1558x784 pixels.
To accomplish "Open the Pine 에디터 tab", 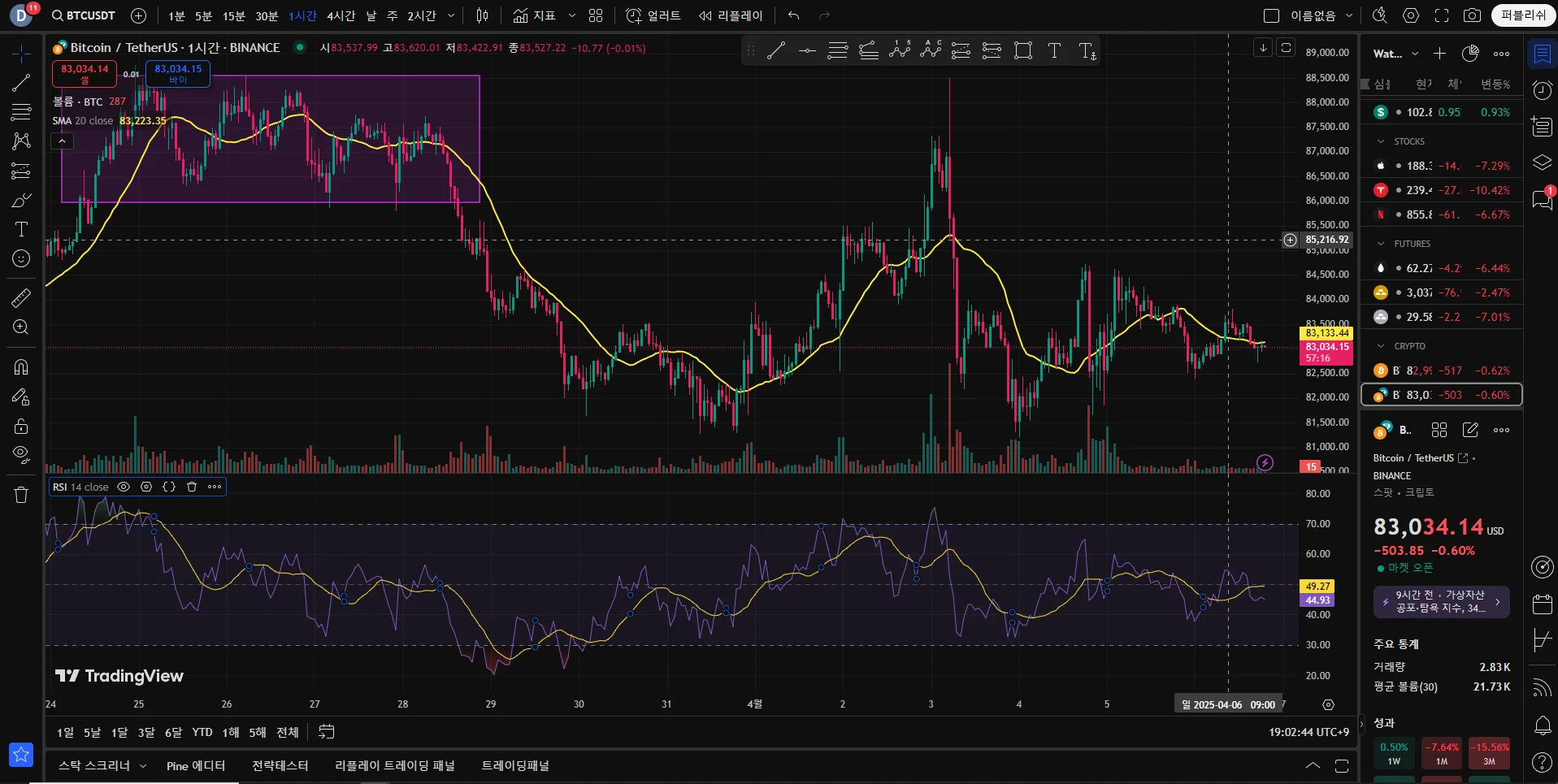I will pos(196,766).
